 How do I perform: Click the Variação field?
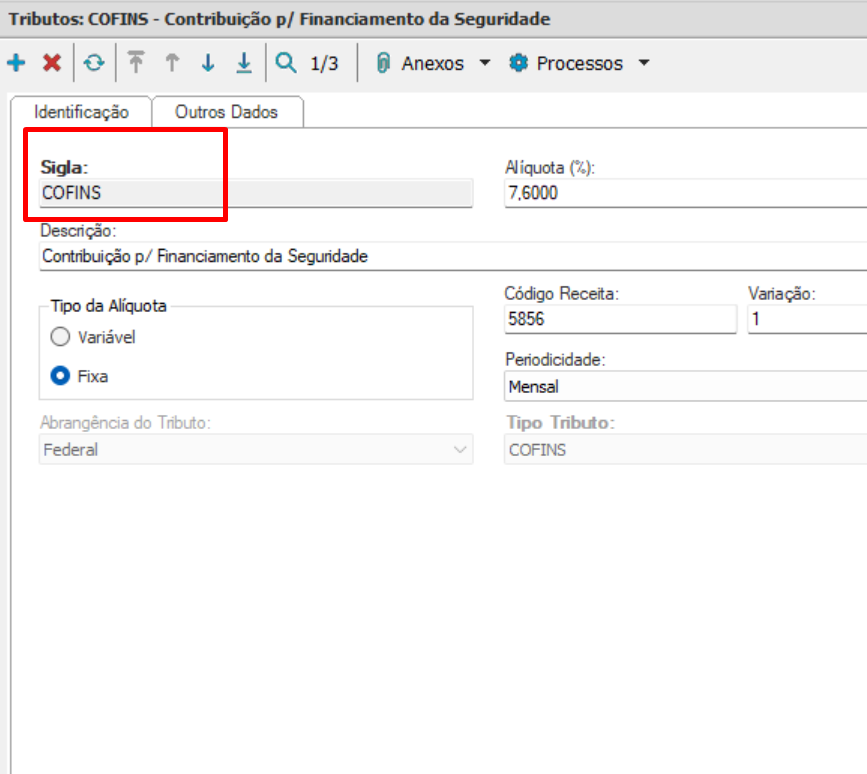pyautogui.click(x=807, y=319)
